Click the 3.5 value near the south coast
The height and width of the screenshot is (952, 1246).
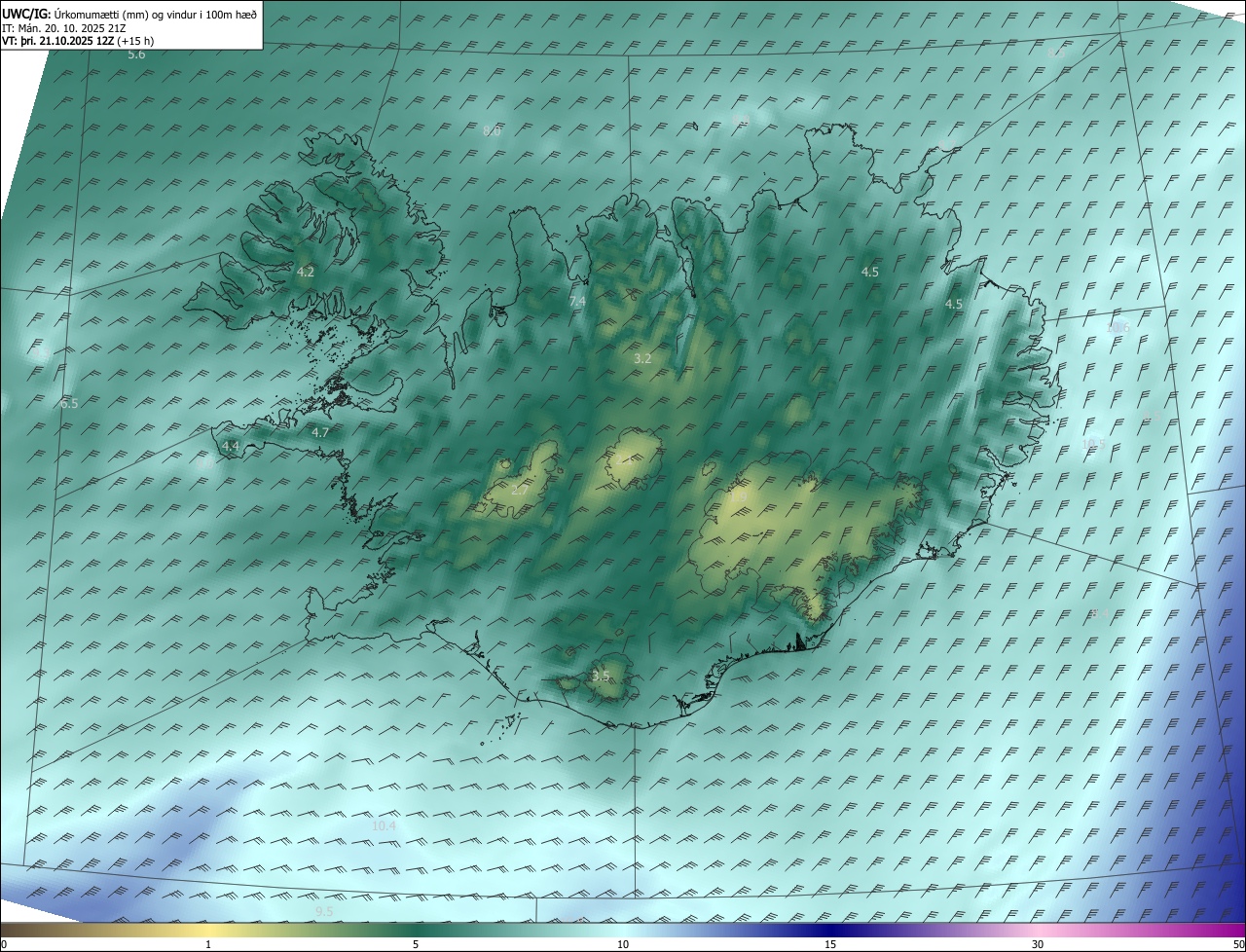click(x=601, y=676)
